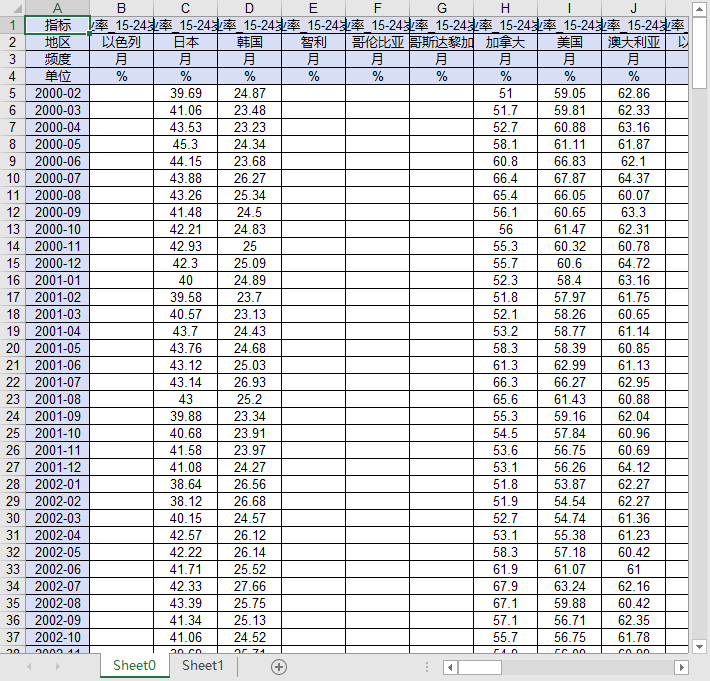The height and width of the screenshot is (681, 710).
Task: Add a new sheet with plus icon
Action: click(279, 667)
